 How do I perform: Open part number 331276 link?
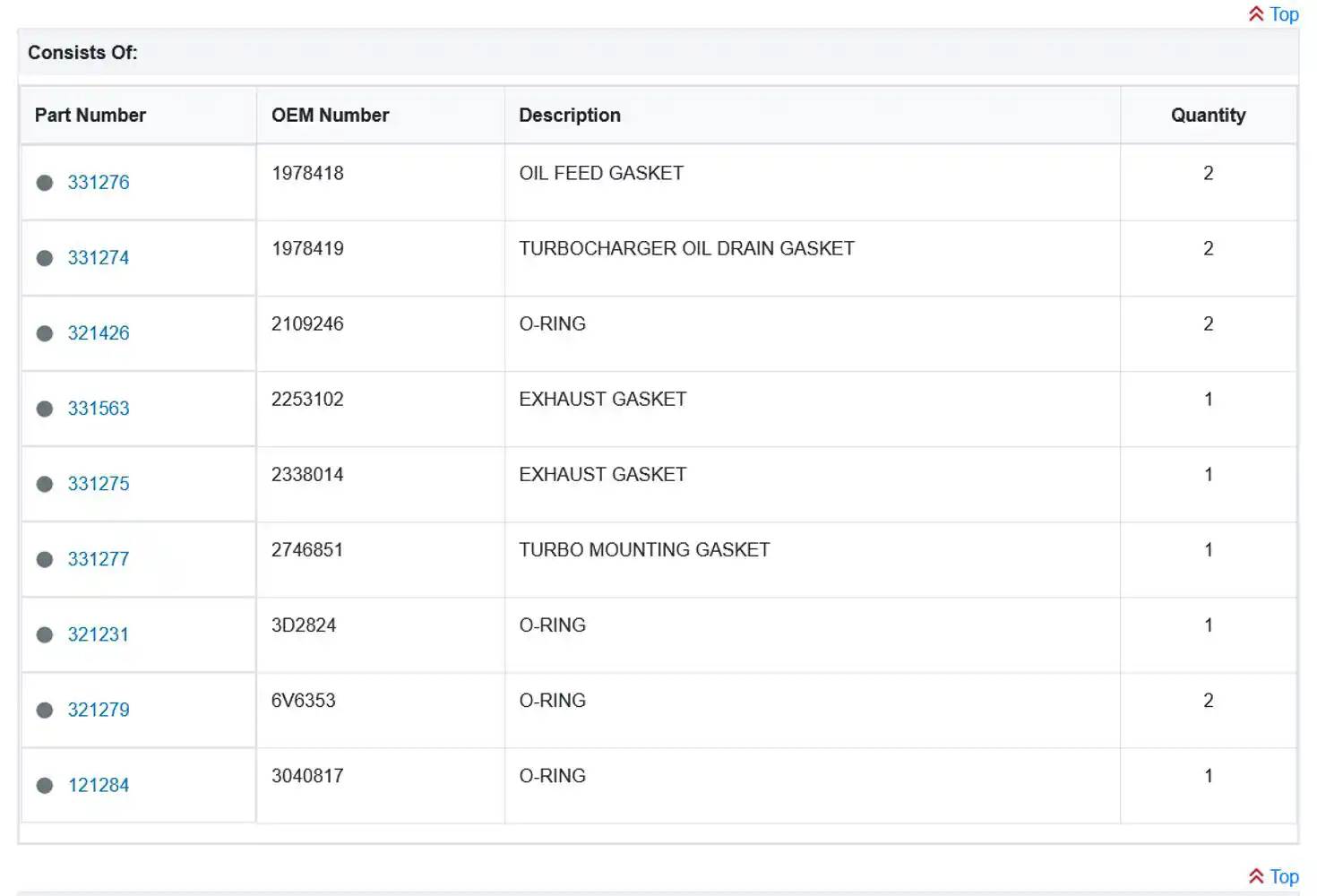coord(99,183)
